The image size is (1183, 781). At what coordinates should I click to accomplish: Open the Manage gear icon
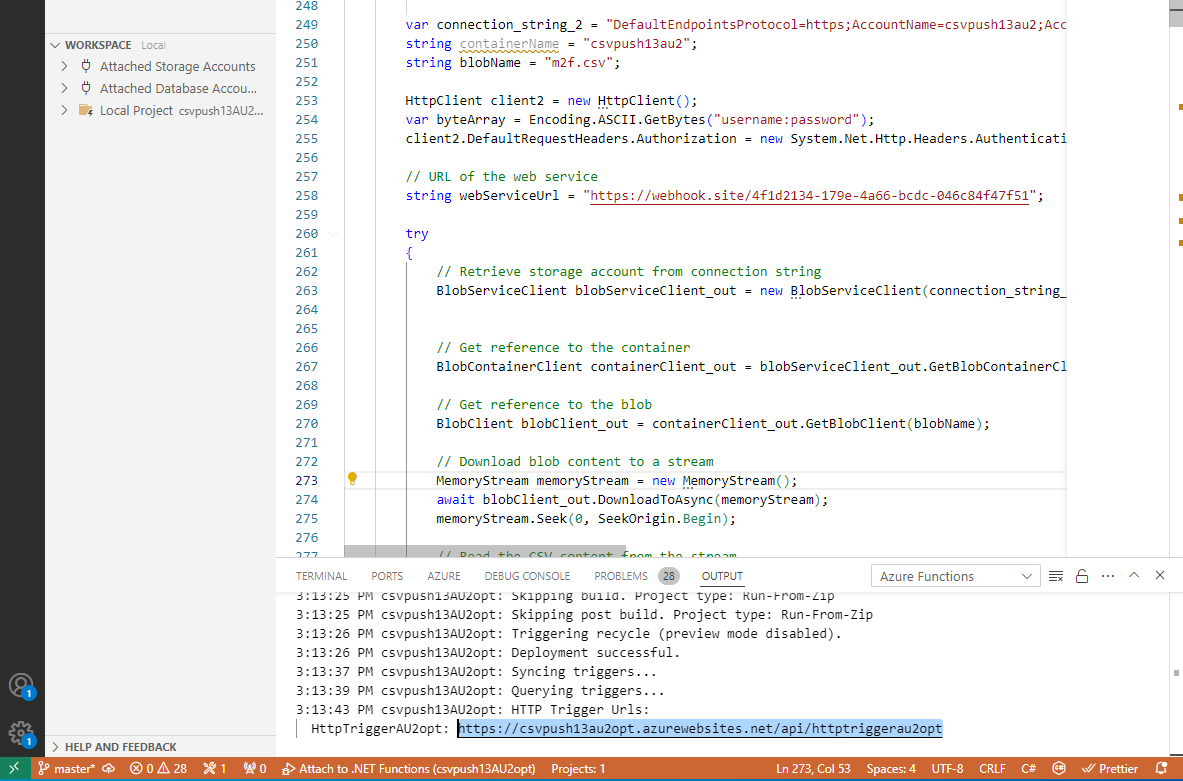(21, 733)
